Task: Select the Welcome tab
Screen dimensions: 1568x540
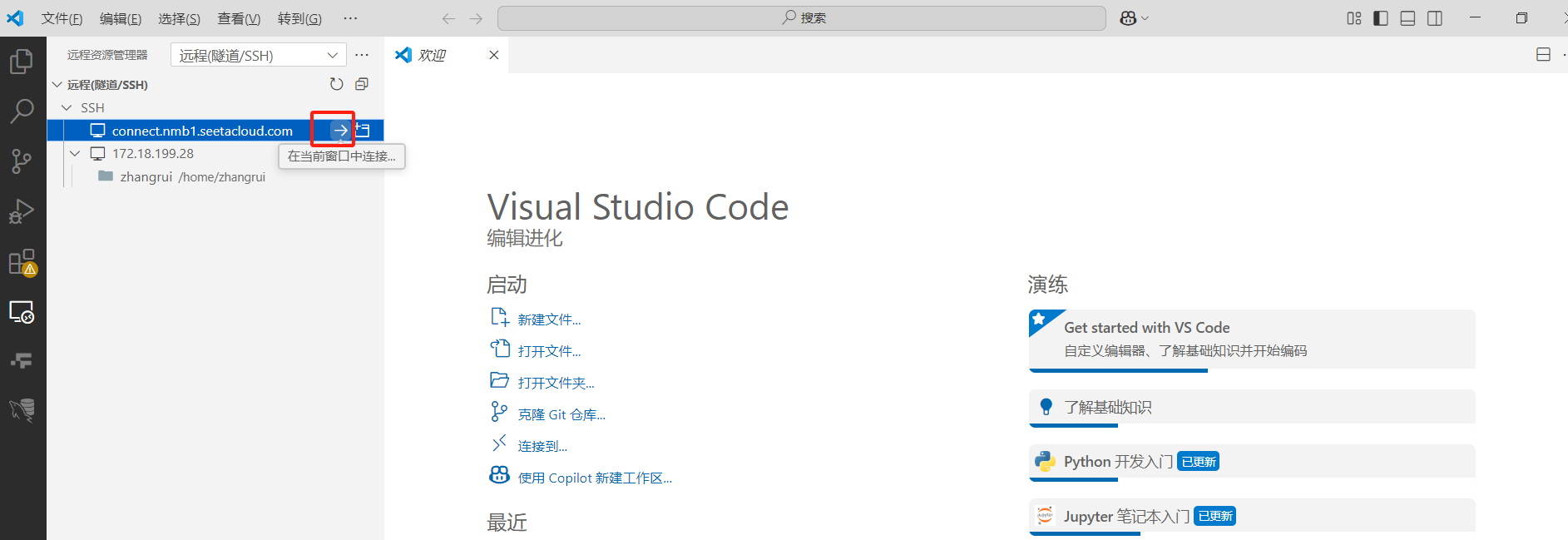Action: (447, 55)
